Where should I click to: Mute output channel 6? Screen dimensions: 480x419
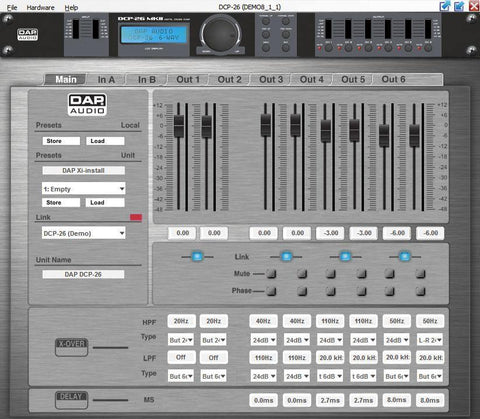pos(420,274)
